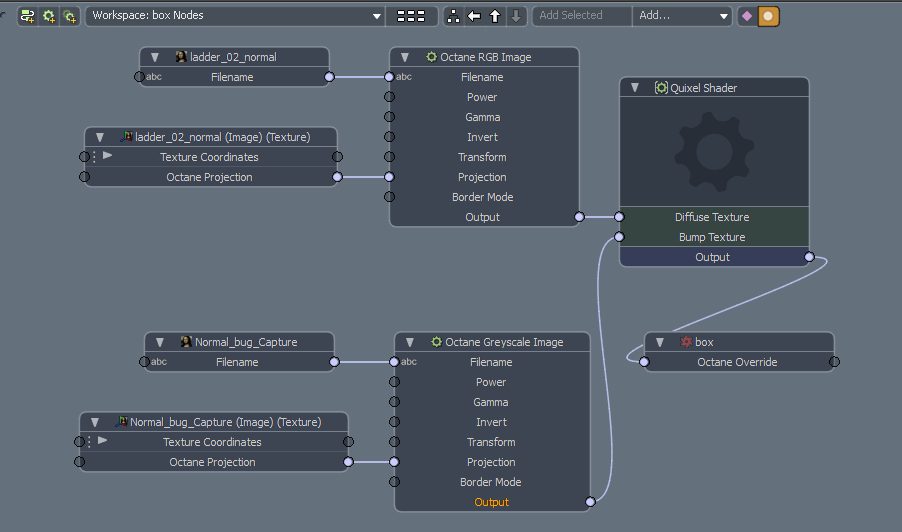Click the Quixel Shader node icon
902x532 pixels.
pos(661,87)
